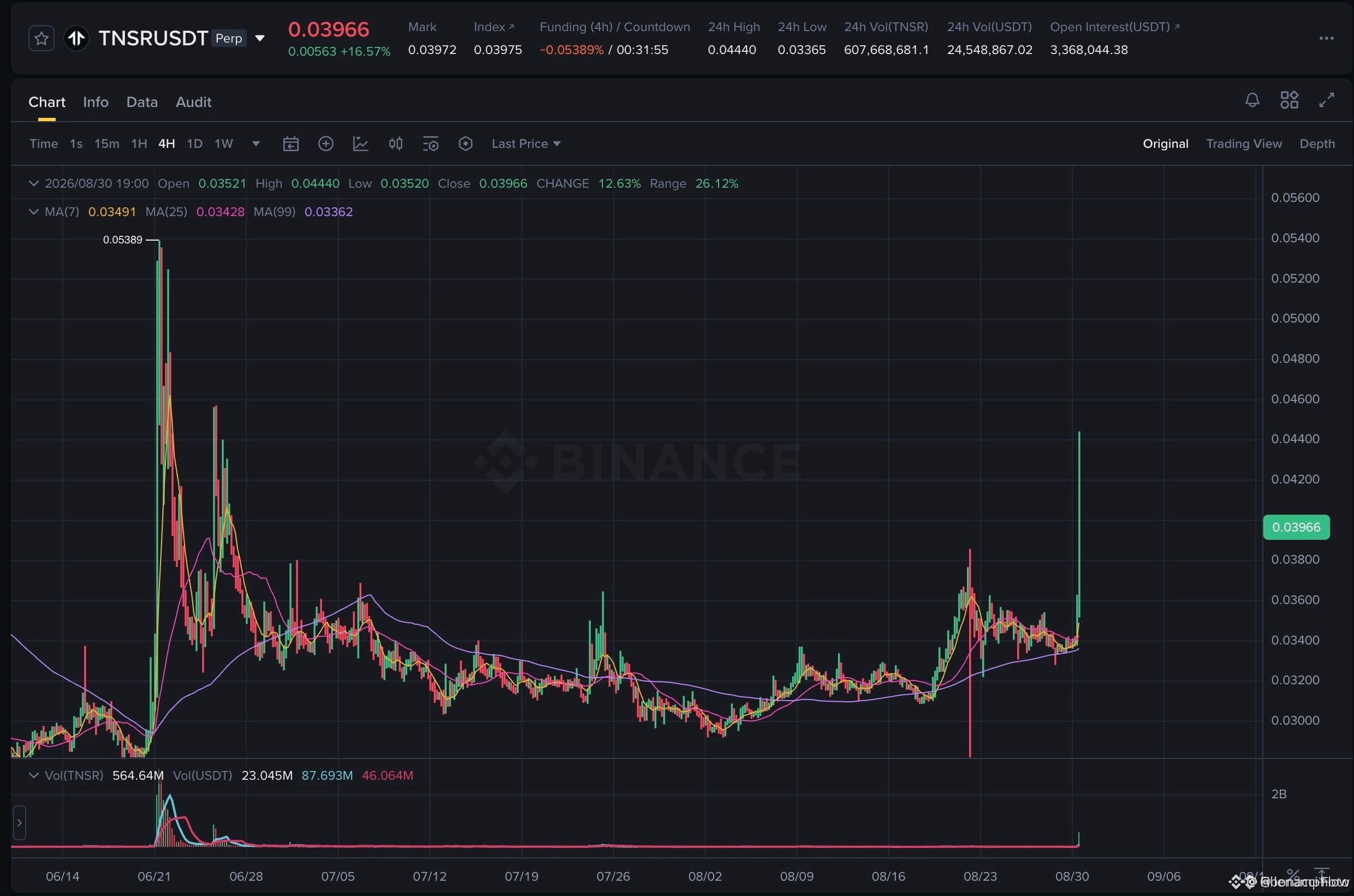Open the hexagon chart settings icon
1354x896 pixels.
(465, 144)
